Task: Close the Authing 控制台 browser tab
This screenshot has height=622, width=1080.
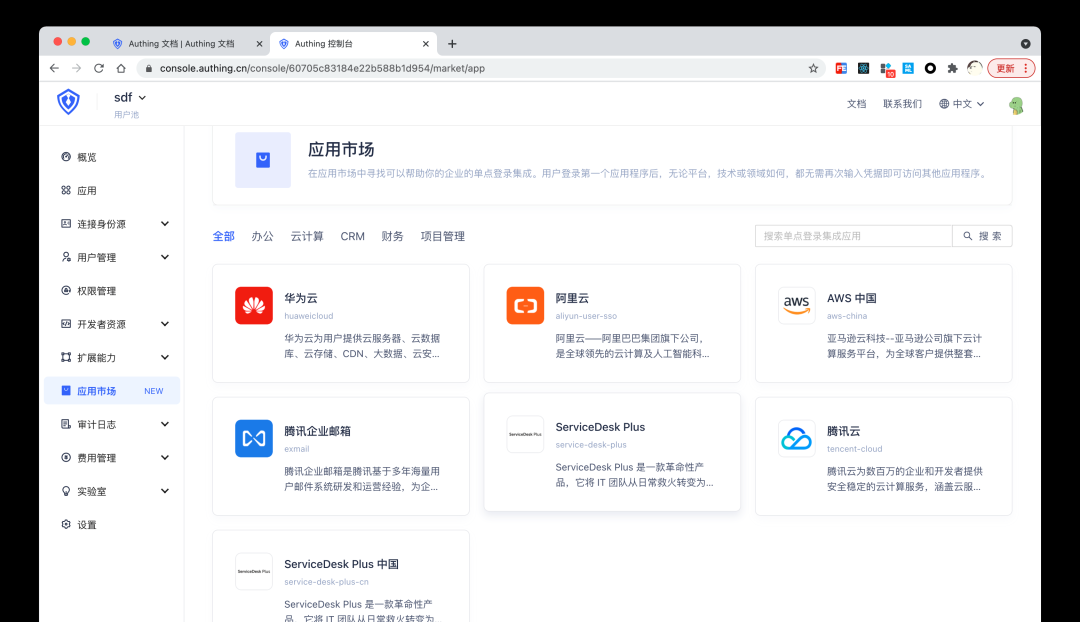Action: 425,43
